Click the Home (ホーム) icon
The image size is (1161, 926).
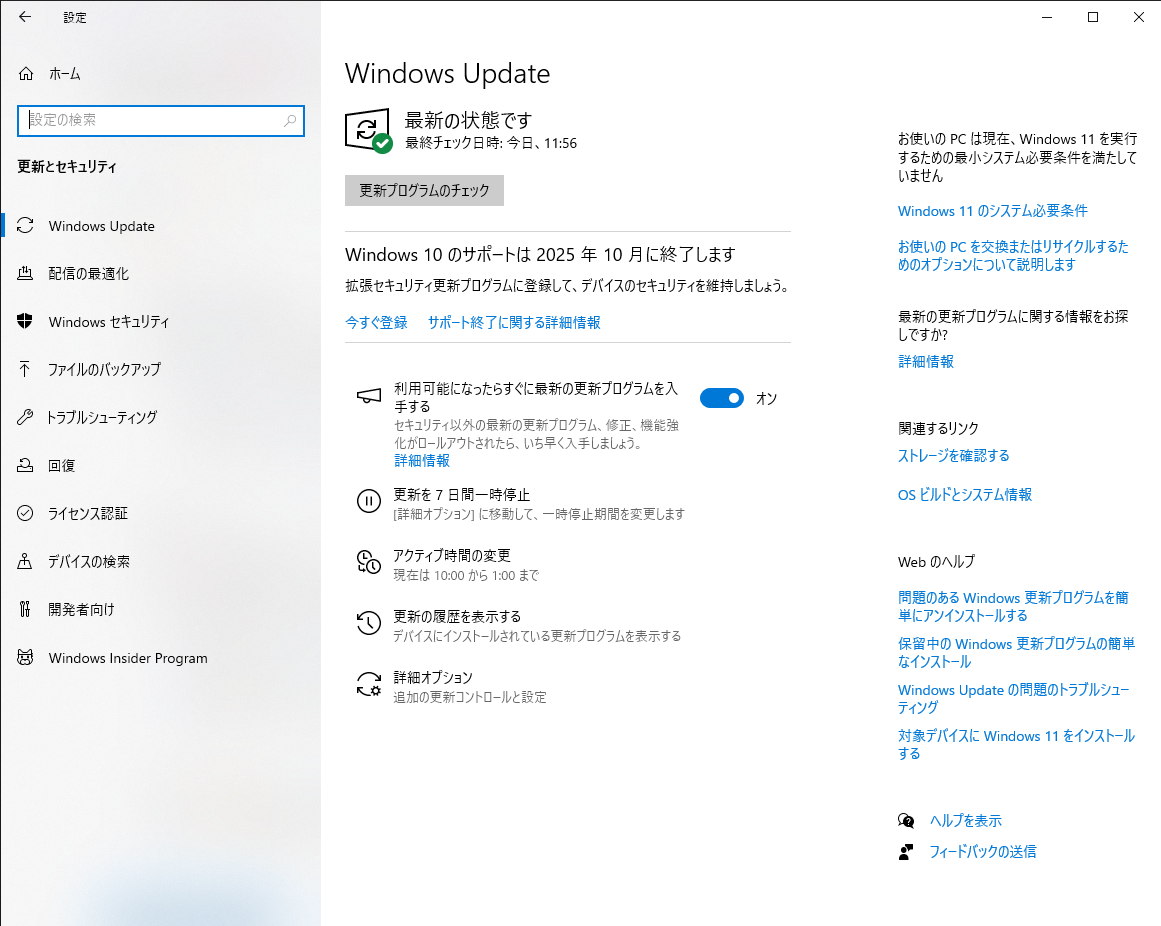26,74
